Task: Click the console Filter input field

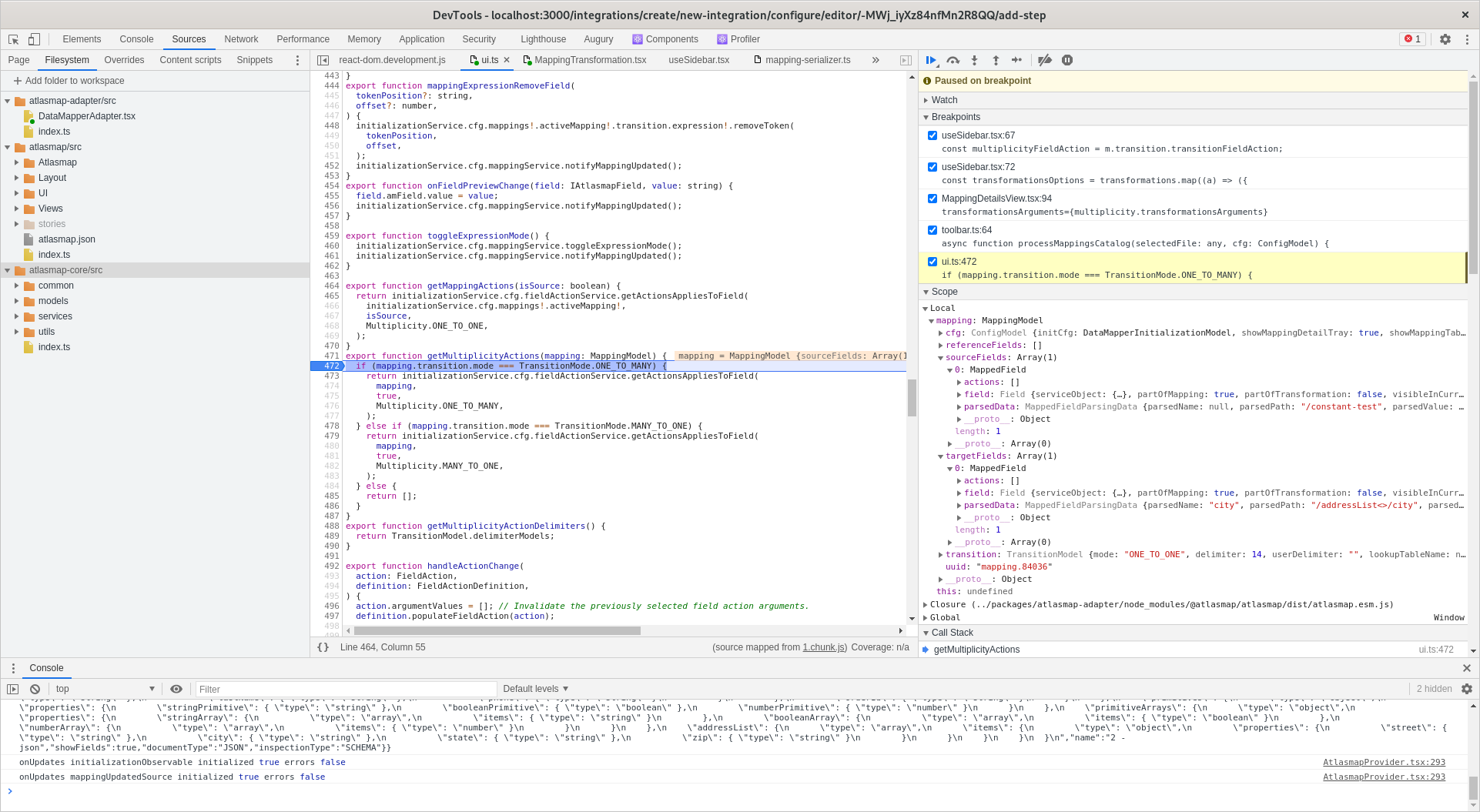Action: (346, 689)
